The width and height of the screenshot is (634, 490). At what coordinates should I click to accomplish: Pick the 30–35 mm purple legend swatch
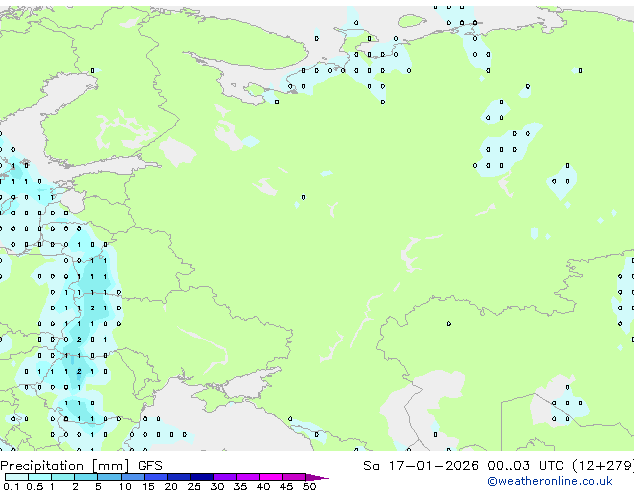pos(225,477)
